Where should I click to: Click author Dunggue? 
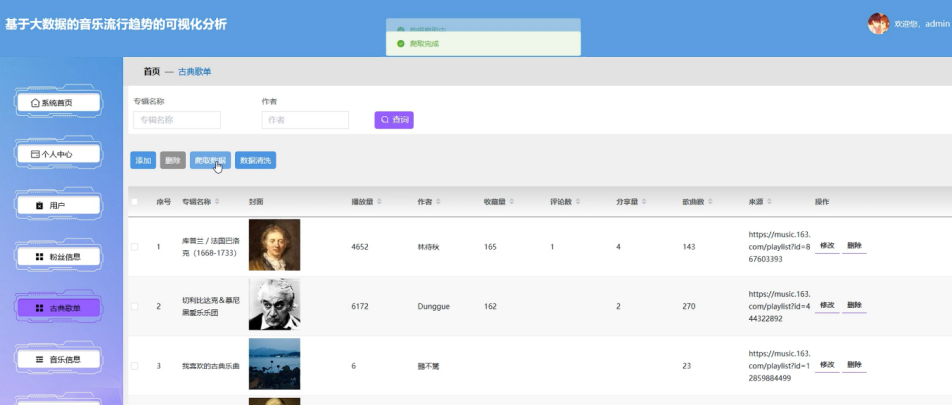[434, 306]
